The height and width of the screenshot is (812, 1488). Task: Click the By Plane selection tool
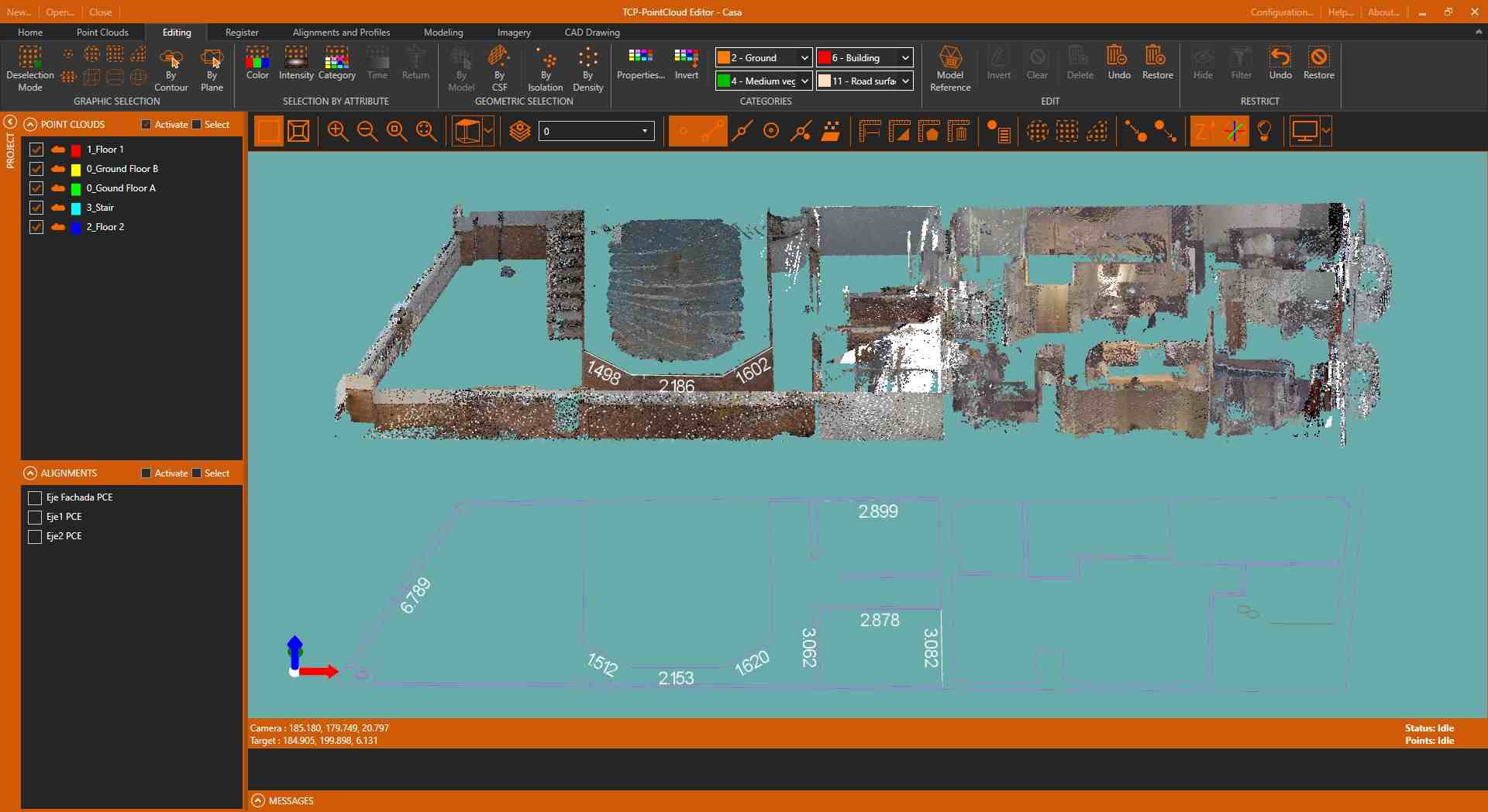click(212, 68)
